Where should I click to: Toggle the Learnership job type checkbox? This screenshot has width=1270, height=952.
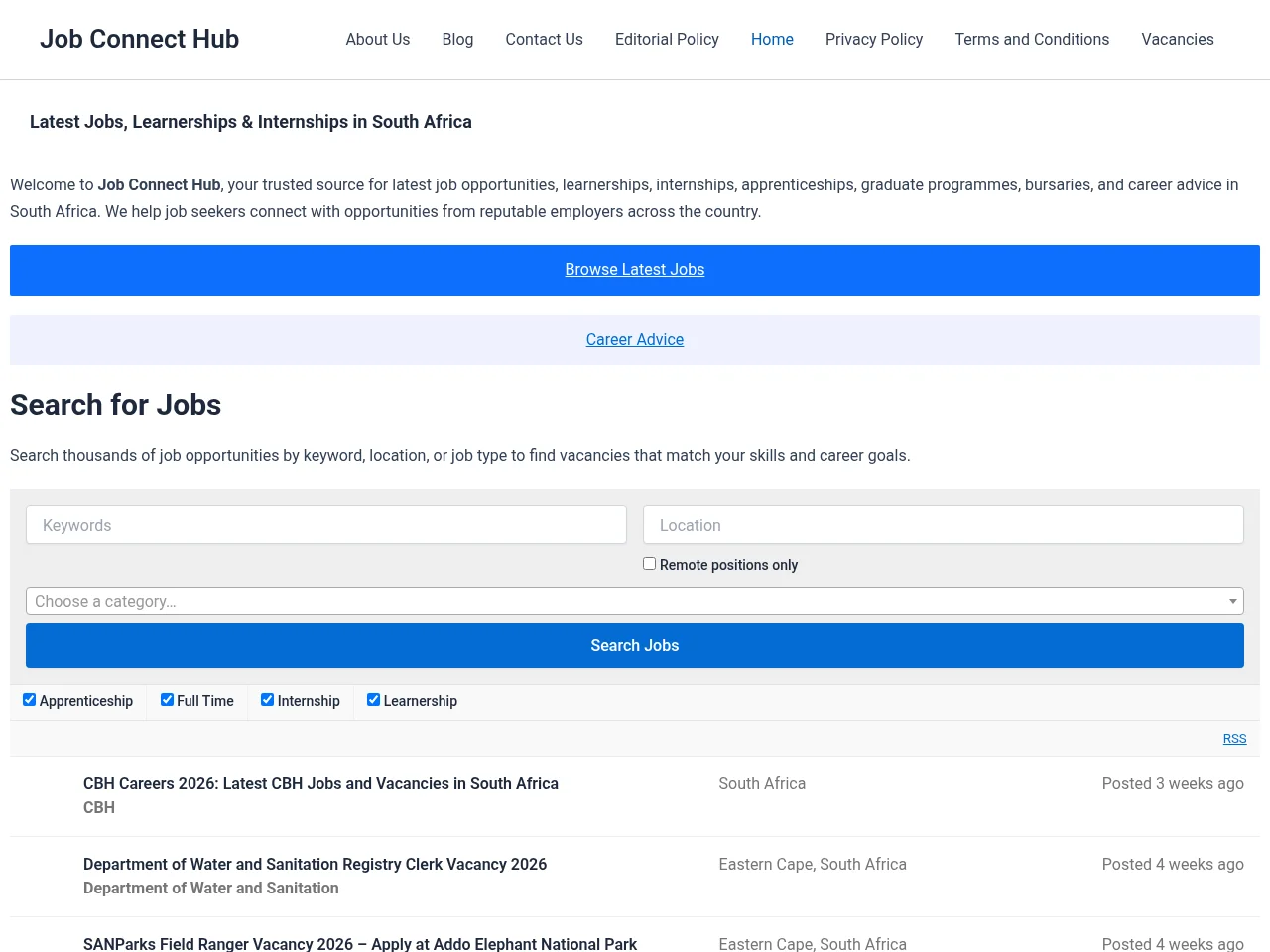point(373,699)
